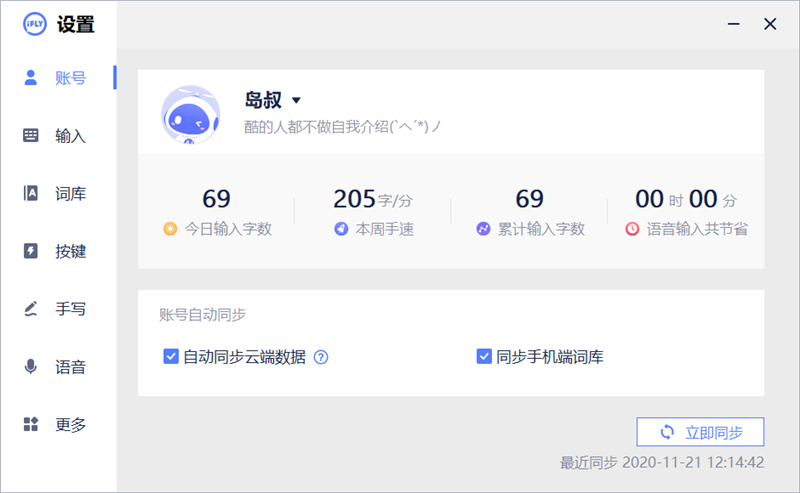Click the dictionary book icon in sidebar
Image resolution: width=800 pixels, height=493 pixels.
(x=31, y=193)
